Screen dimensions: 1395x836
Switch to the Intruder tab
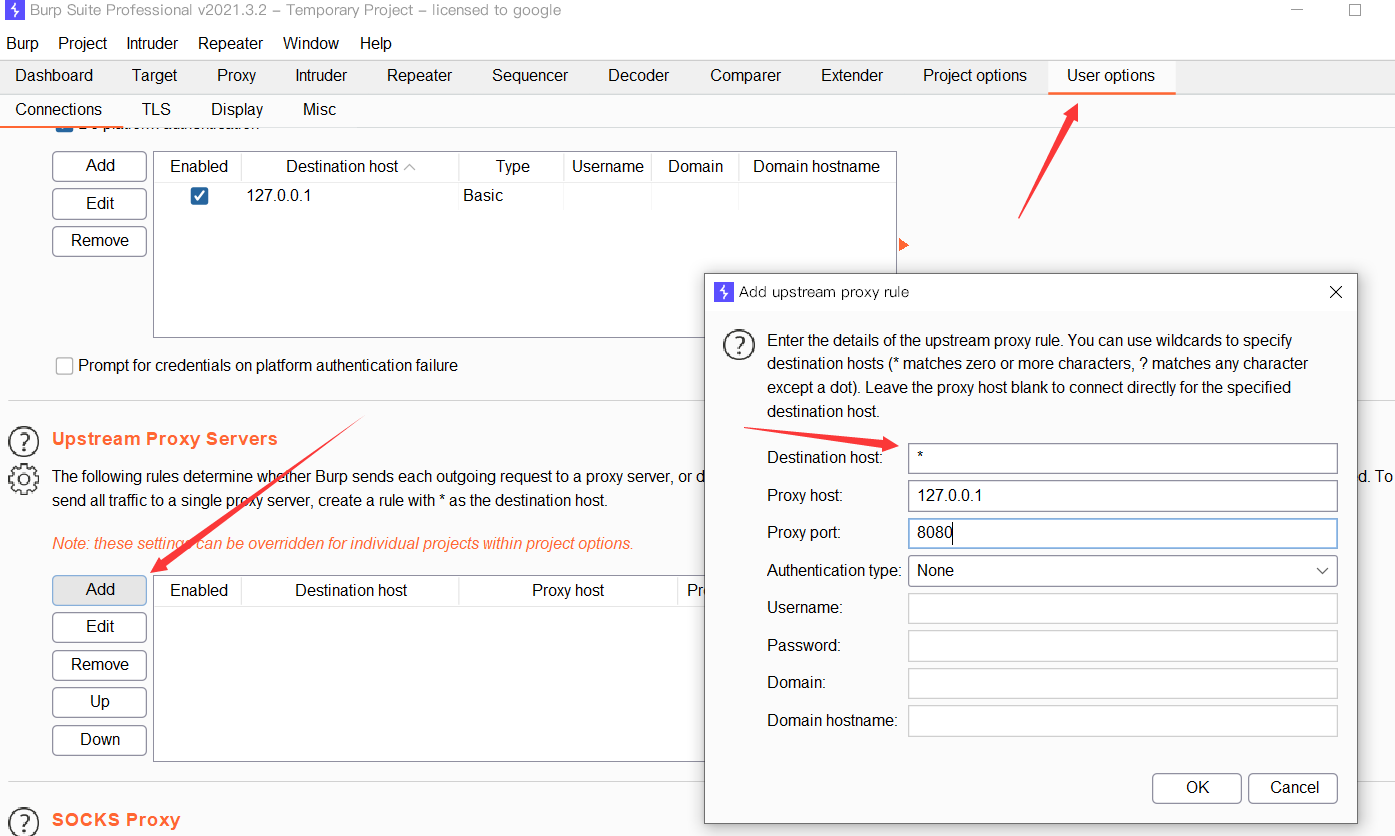tap(321, 76)
